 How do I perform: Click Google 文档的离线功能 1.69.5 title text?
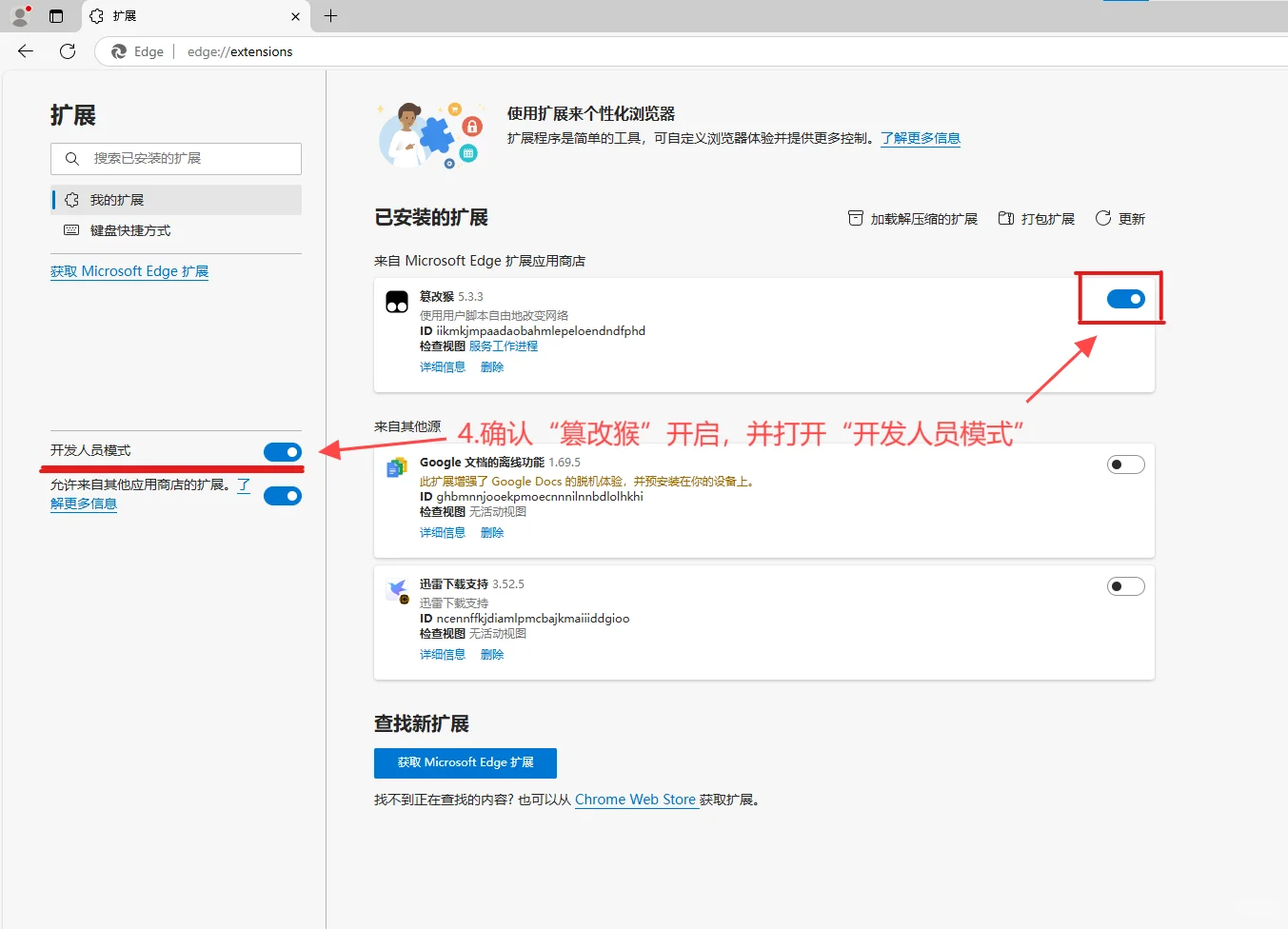tap(500, 463)
